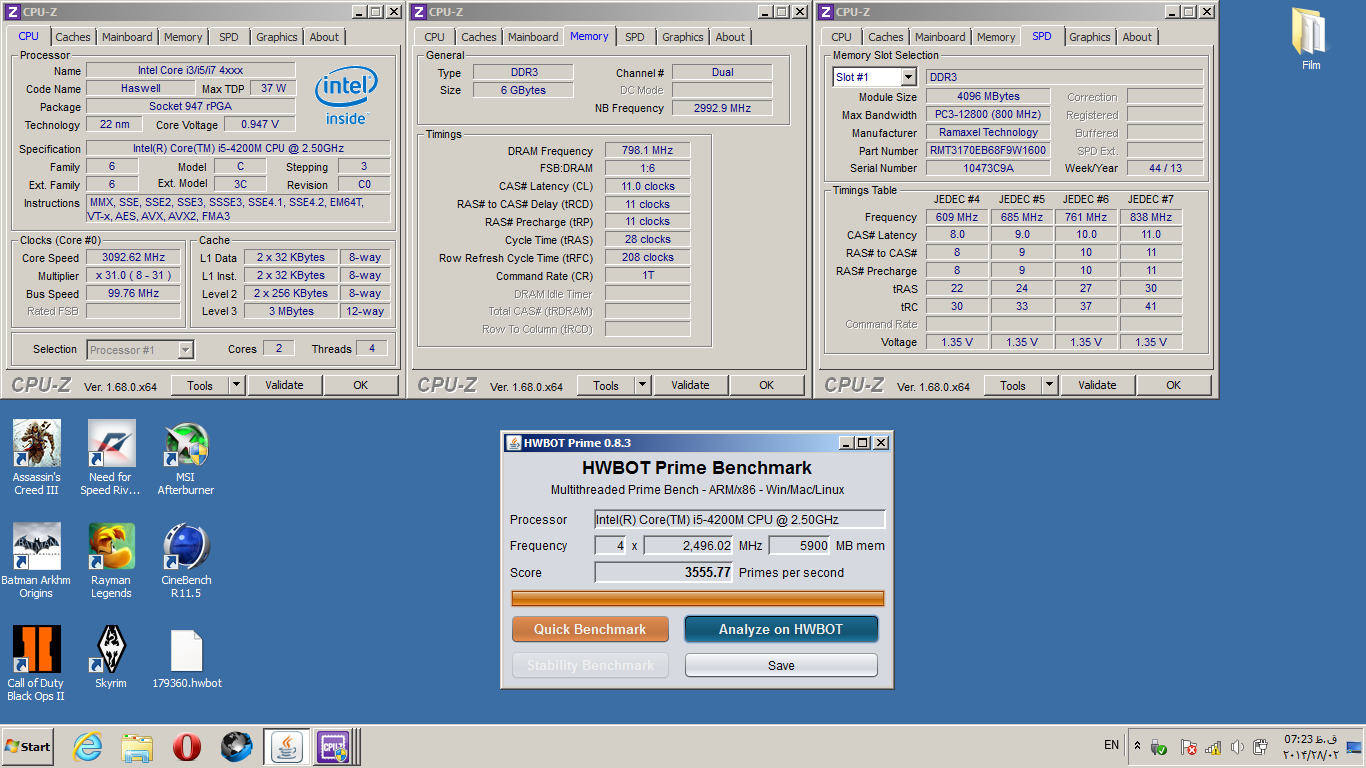Click the Code Name Haswell value

point(140,88)
